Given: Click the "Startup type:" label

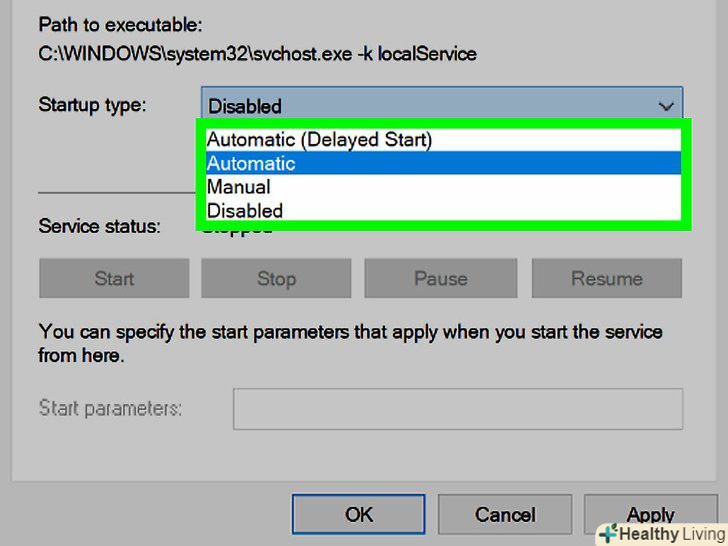Looking at the screenshot, I should coord(92,104).
